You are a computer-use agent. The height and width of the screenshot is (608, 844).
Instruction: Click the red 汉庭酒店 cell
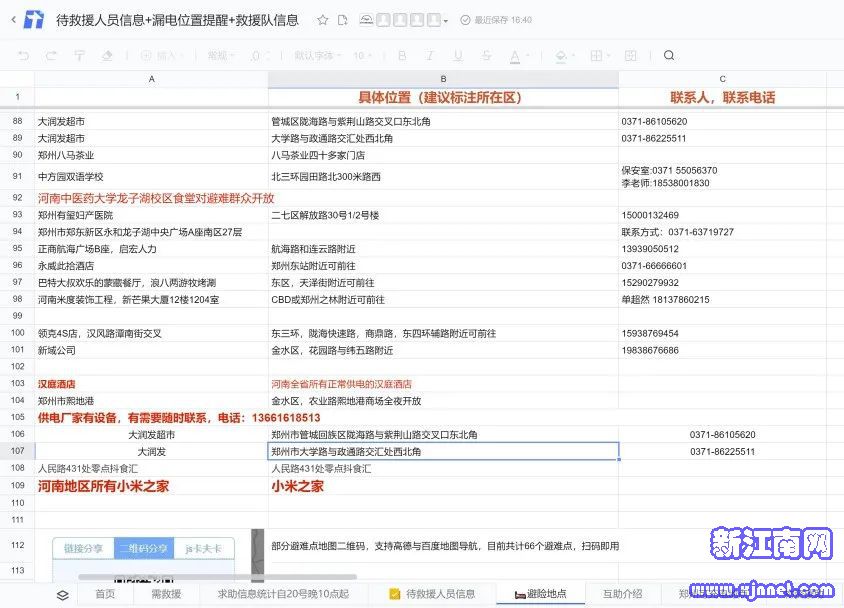point(151,384)
